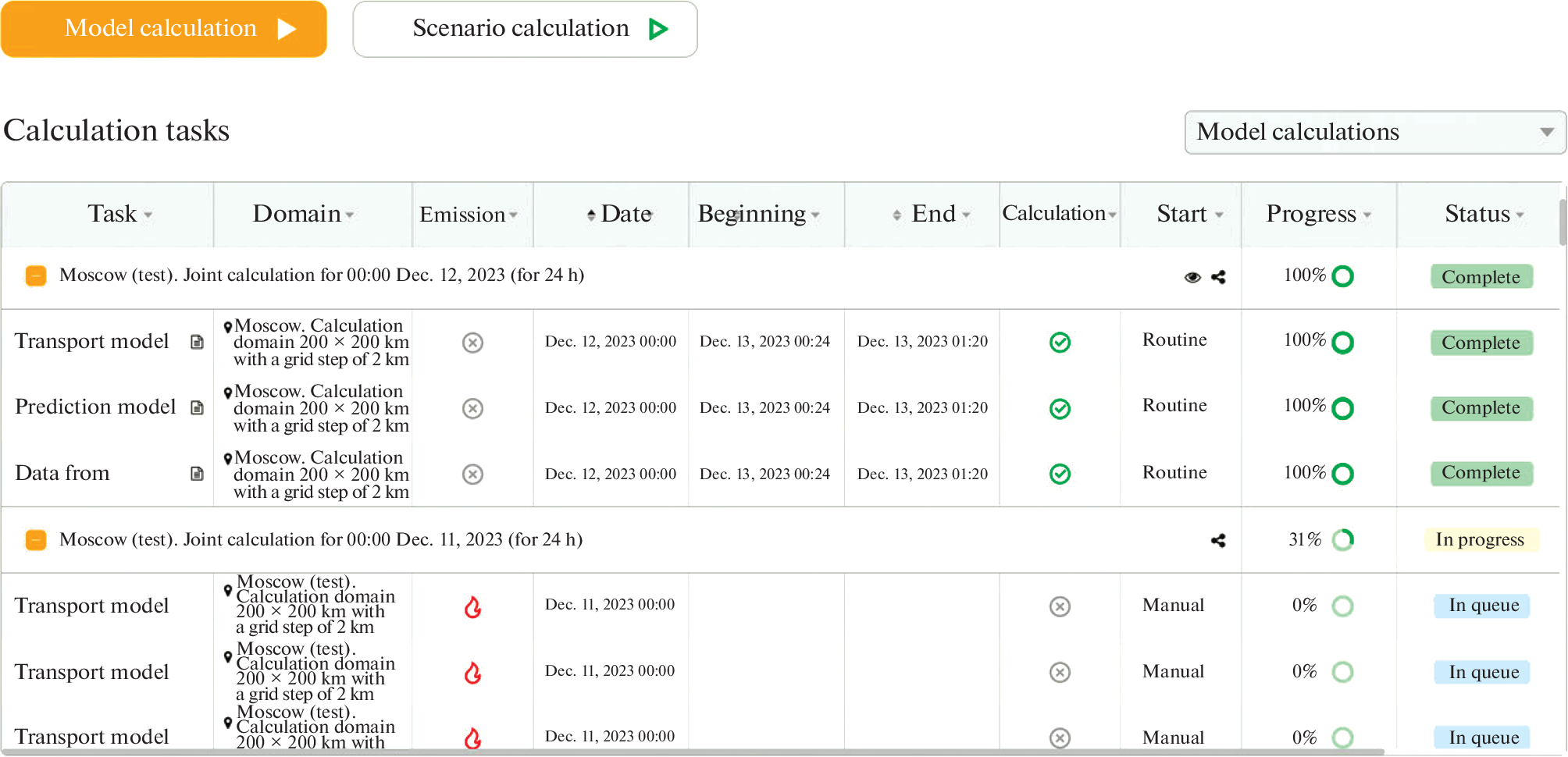Expand the Status column header dropdown
The width and height of the screenshot is (1568, 757).
(1520, 215)
